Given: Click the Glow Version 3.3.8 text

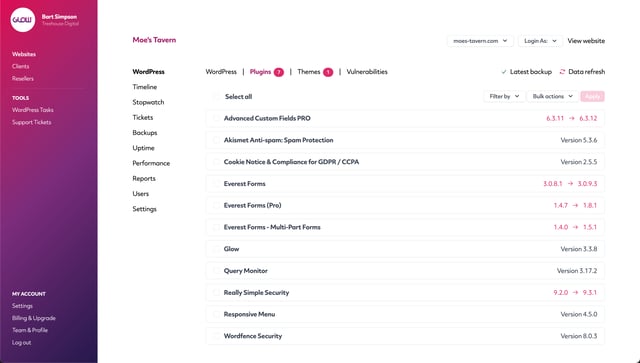Looking at the screenshot, I should click(x=578, y=249).
